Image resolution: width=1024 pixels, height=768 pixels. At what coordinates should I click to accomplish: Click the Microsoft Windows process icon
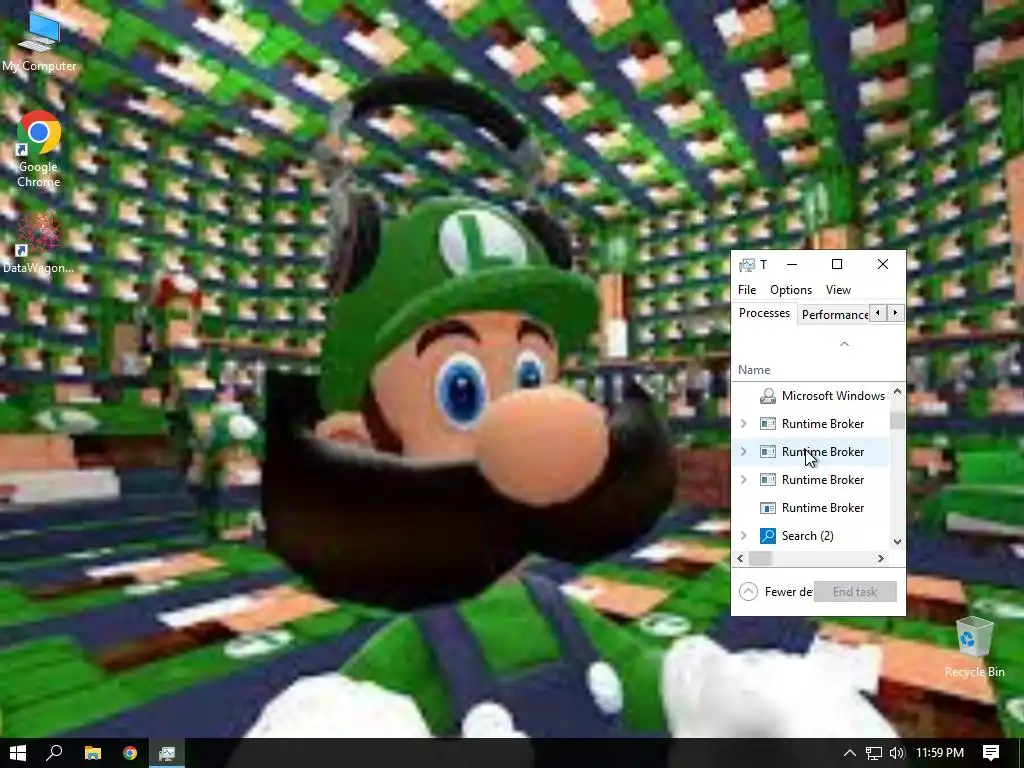768,396
